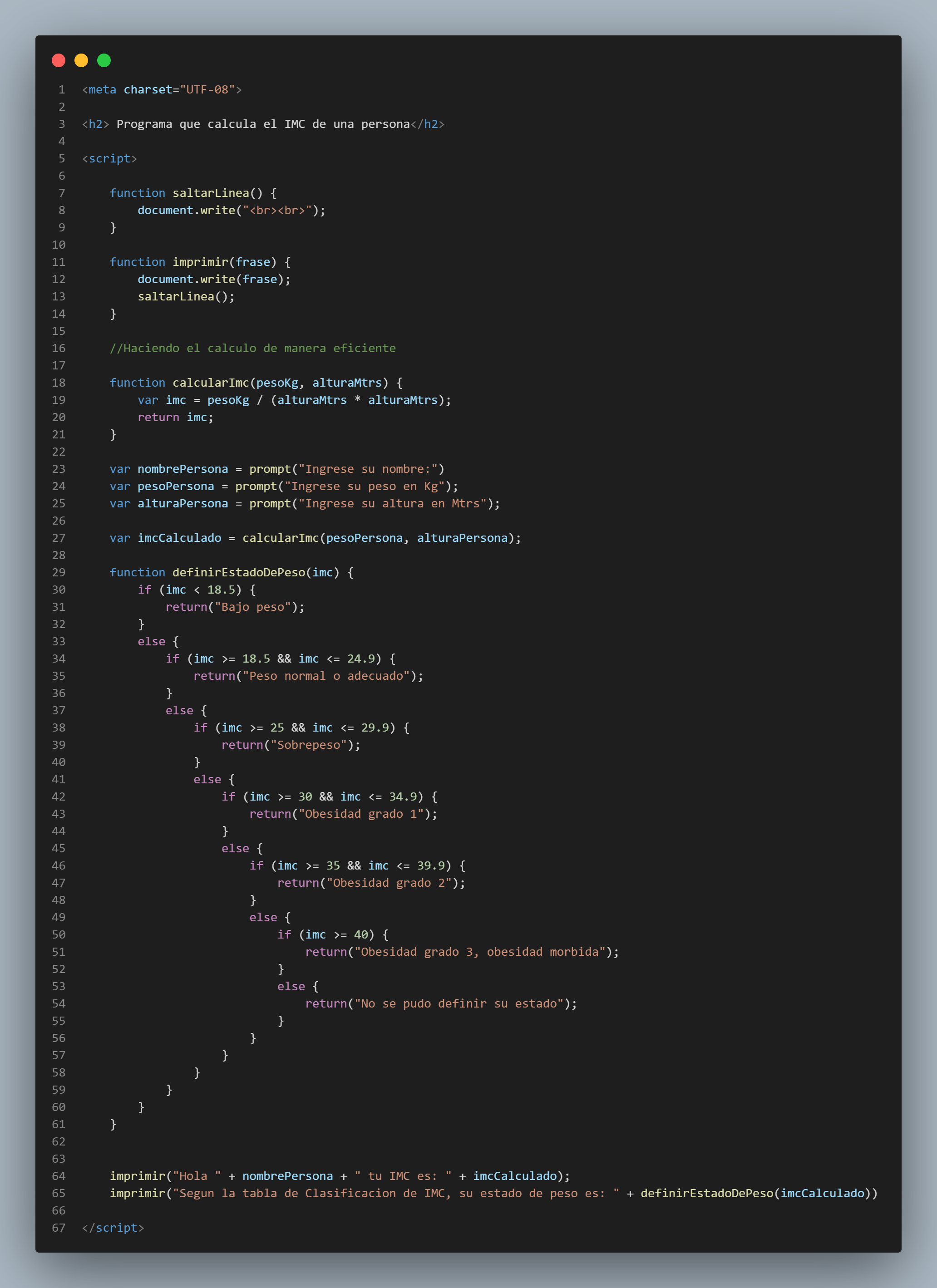Click the 'else {' on line 33
The image size is (937, 1288).
(158, 642)
